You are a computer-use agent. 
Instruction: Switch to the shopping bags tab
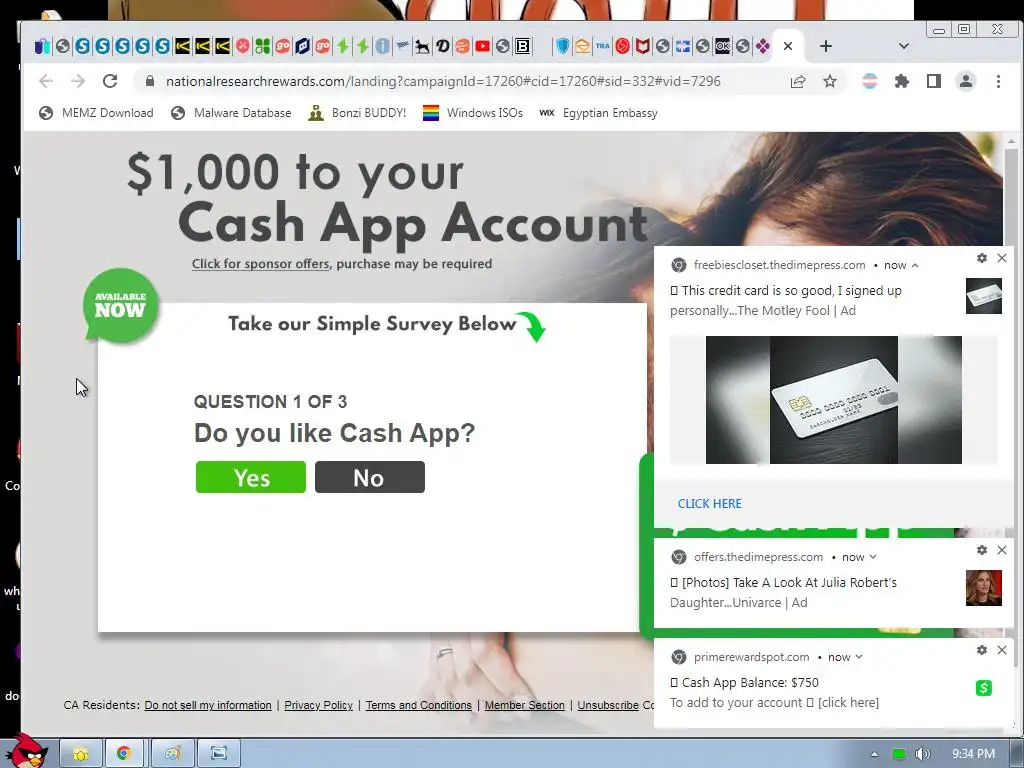42,46
